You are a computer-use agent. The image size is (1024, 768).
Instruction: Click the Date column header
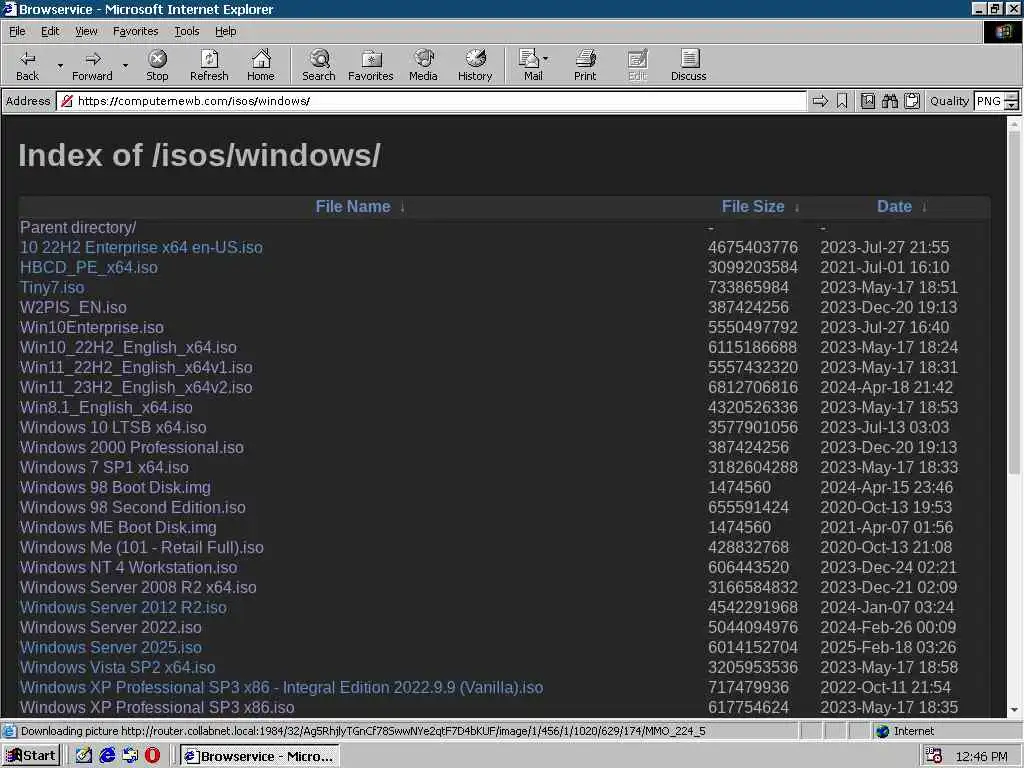tap(894, 206)
